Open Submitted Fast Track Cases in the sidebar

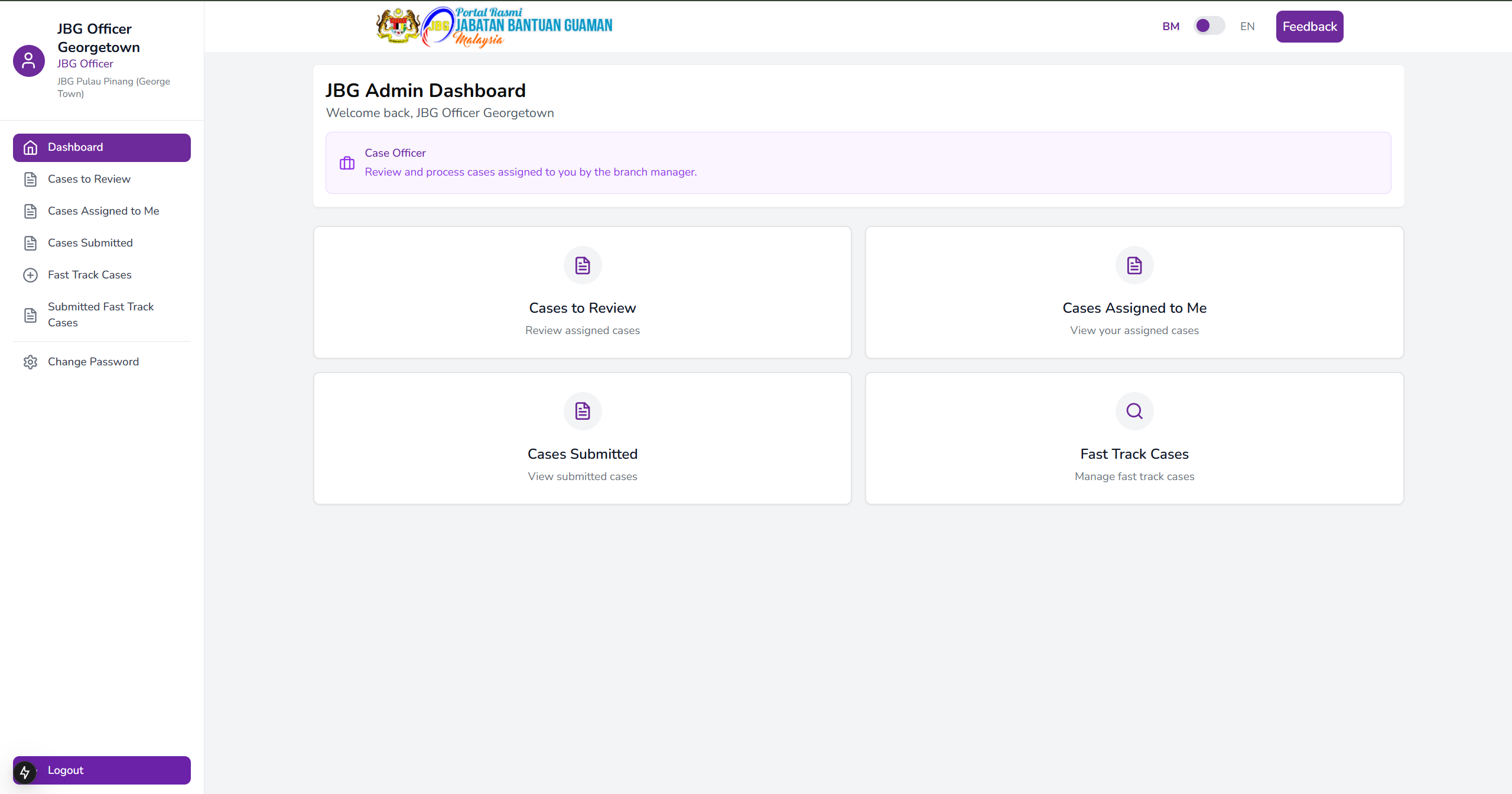(100, 315)
